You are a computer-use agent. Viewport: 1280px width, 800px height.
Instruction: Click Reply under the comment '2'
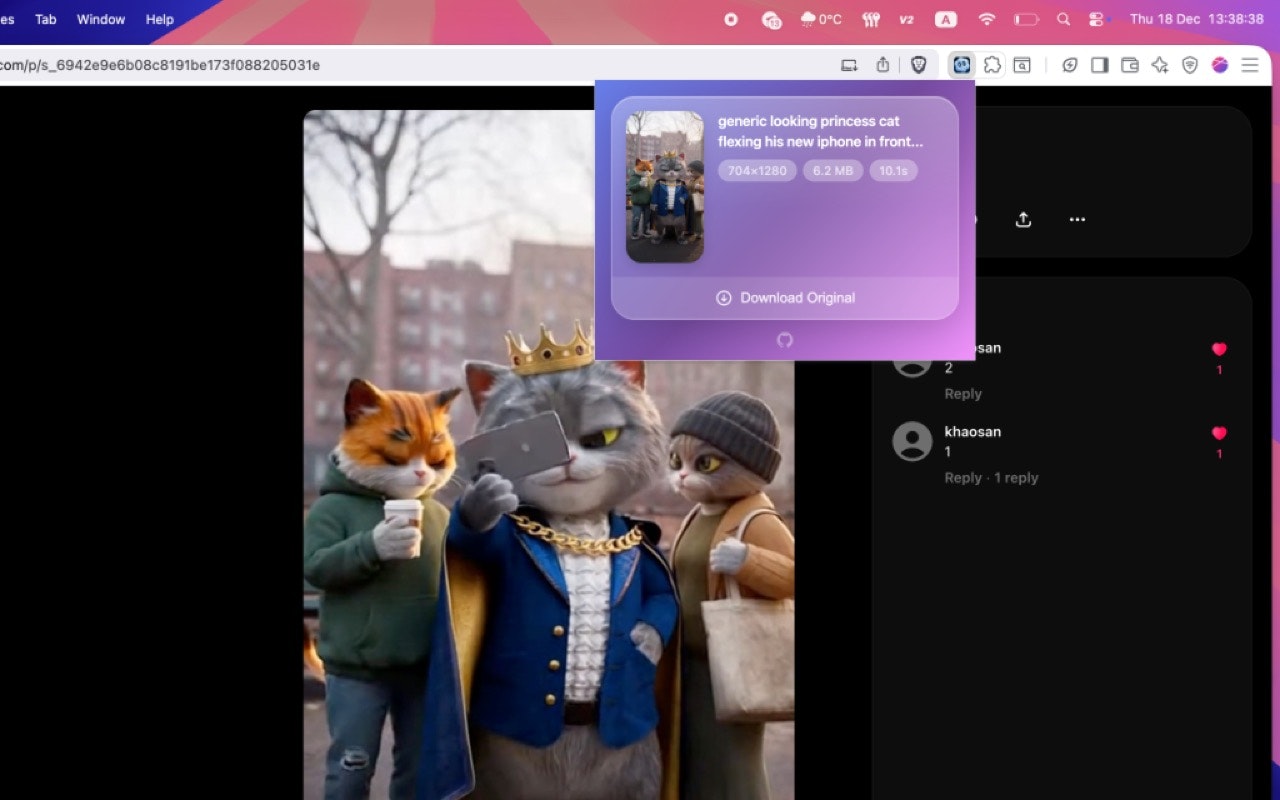[x=963, y=394]
